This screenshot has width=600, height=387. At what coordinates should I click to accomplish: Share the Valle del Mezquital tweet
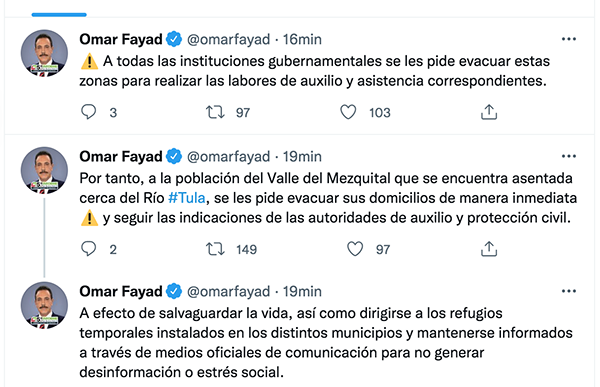[489, 249]
